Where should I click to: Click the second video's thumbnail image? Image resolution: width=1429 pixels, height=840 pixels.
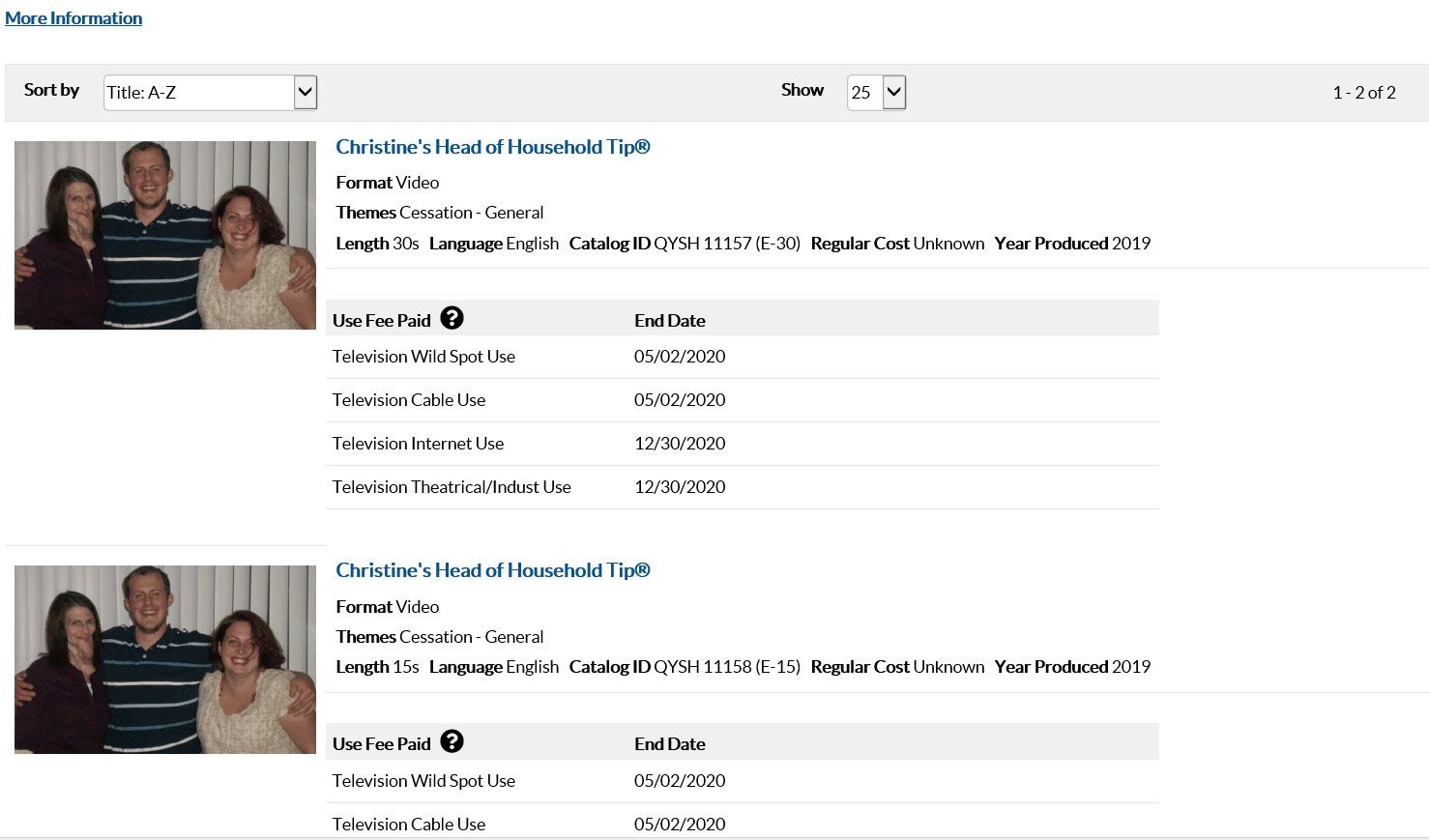[165, 659]
